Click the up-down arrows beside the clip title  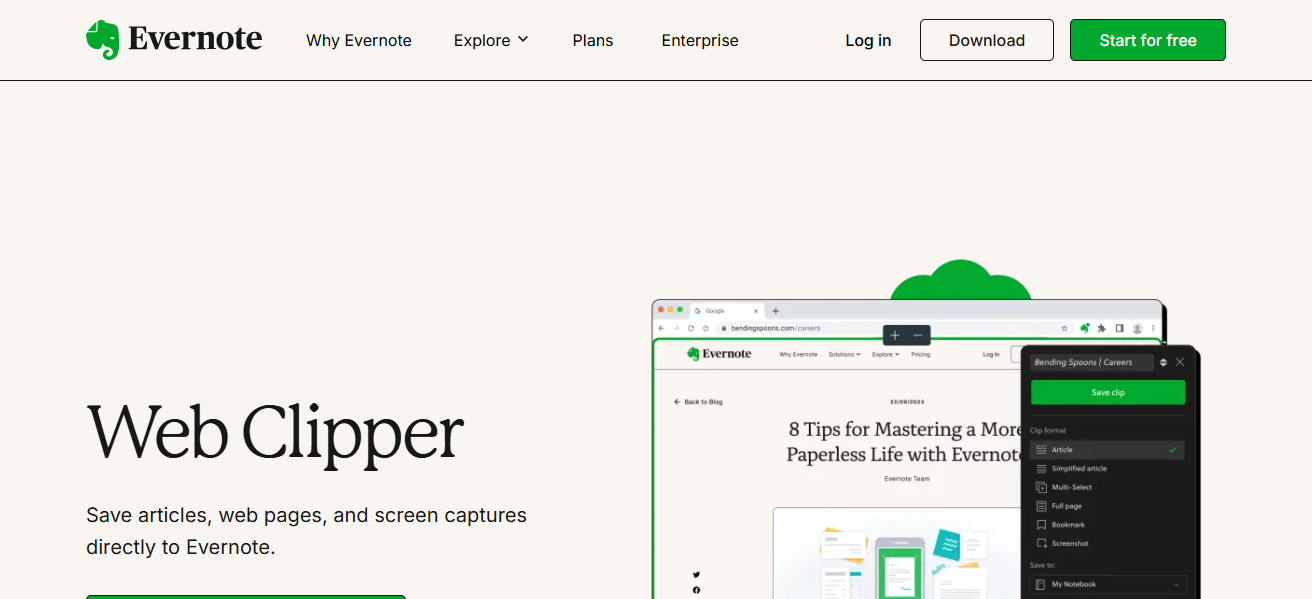[x=1163, y=362]
